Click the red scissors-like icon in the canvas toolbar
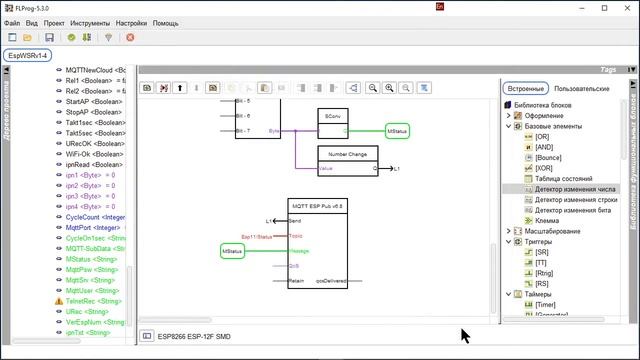The height and width of the screenshot is (360, 640). (164, 88)
